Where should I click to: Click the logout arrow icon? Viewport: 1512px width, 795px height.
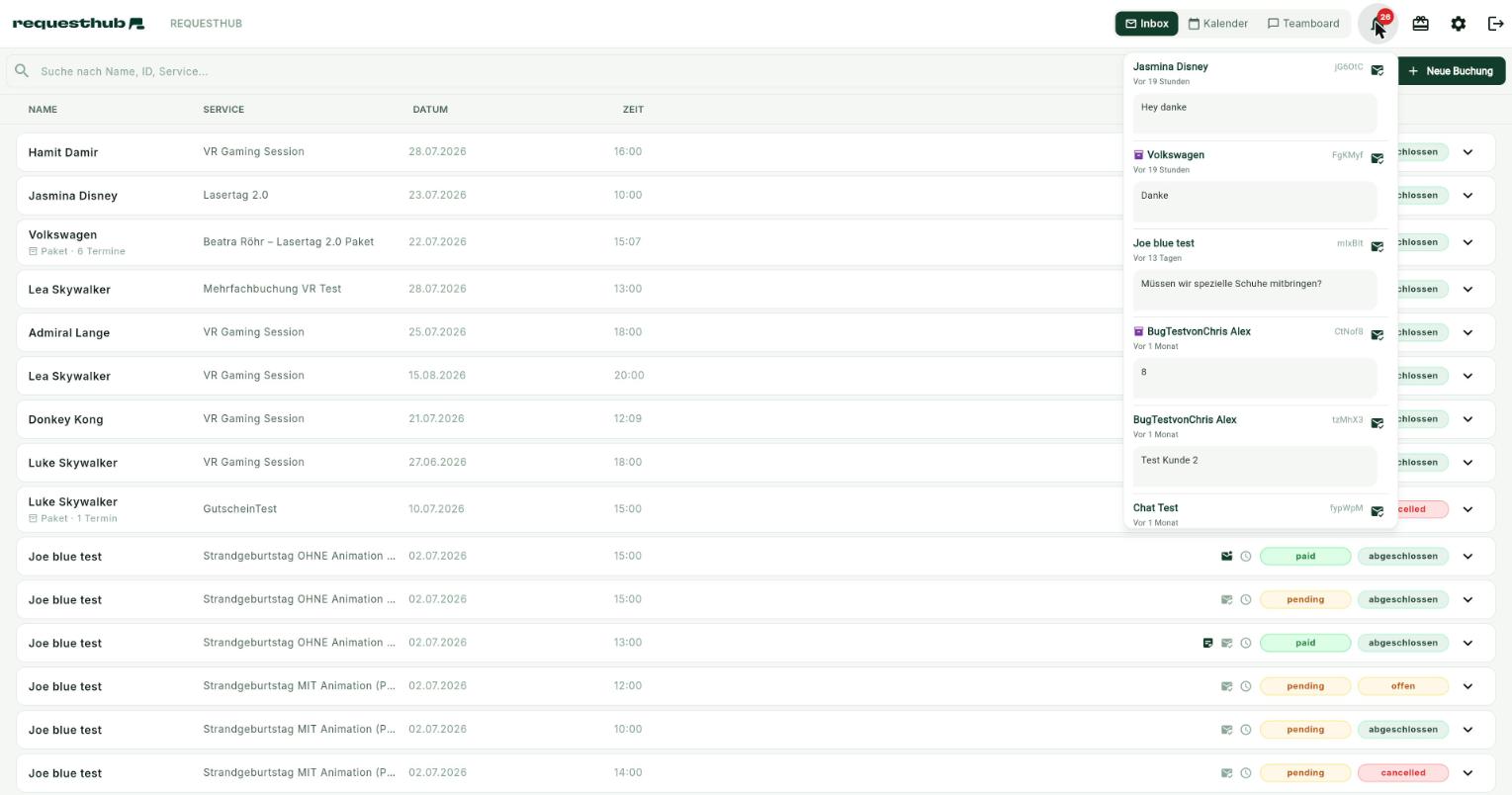[1495, 24]
